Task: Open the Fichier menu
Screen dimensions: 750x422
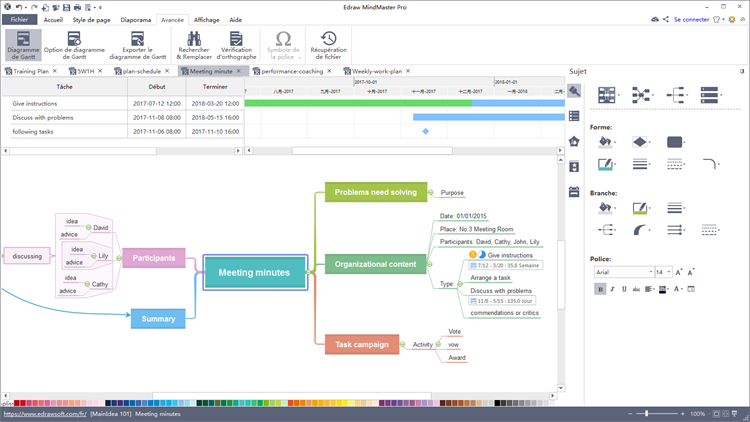Action: click(x=19, y=20)
